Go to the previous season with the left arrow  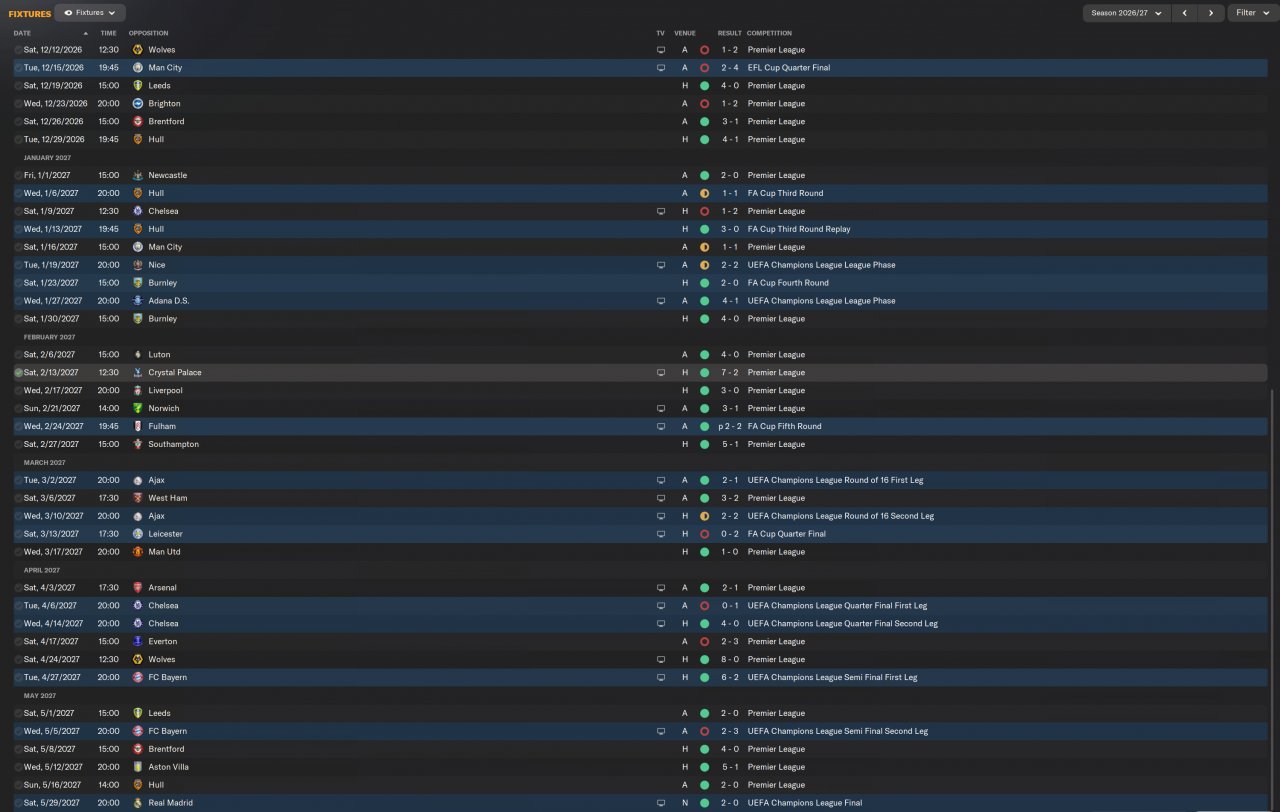pyautogui.click(x=1185, y=13)
